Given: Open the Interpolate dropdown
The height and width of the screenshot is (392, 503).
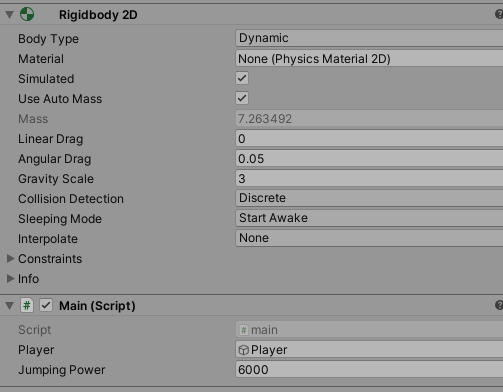Looking at the screenshot, I should coord(369,238).
